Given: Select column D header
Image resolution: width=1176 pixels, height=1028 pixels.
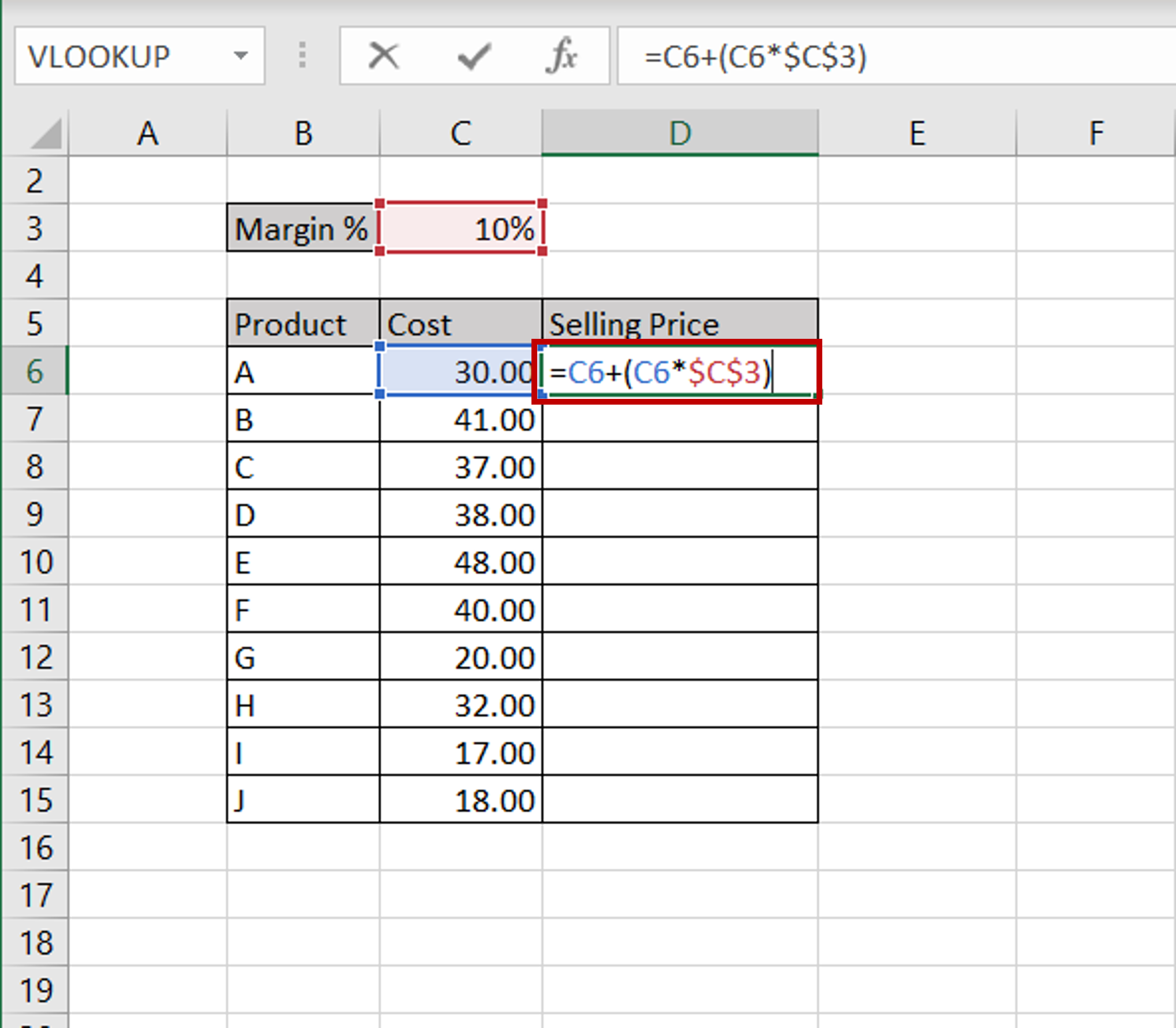Looking at the screenshot, I should point(680,133).
